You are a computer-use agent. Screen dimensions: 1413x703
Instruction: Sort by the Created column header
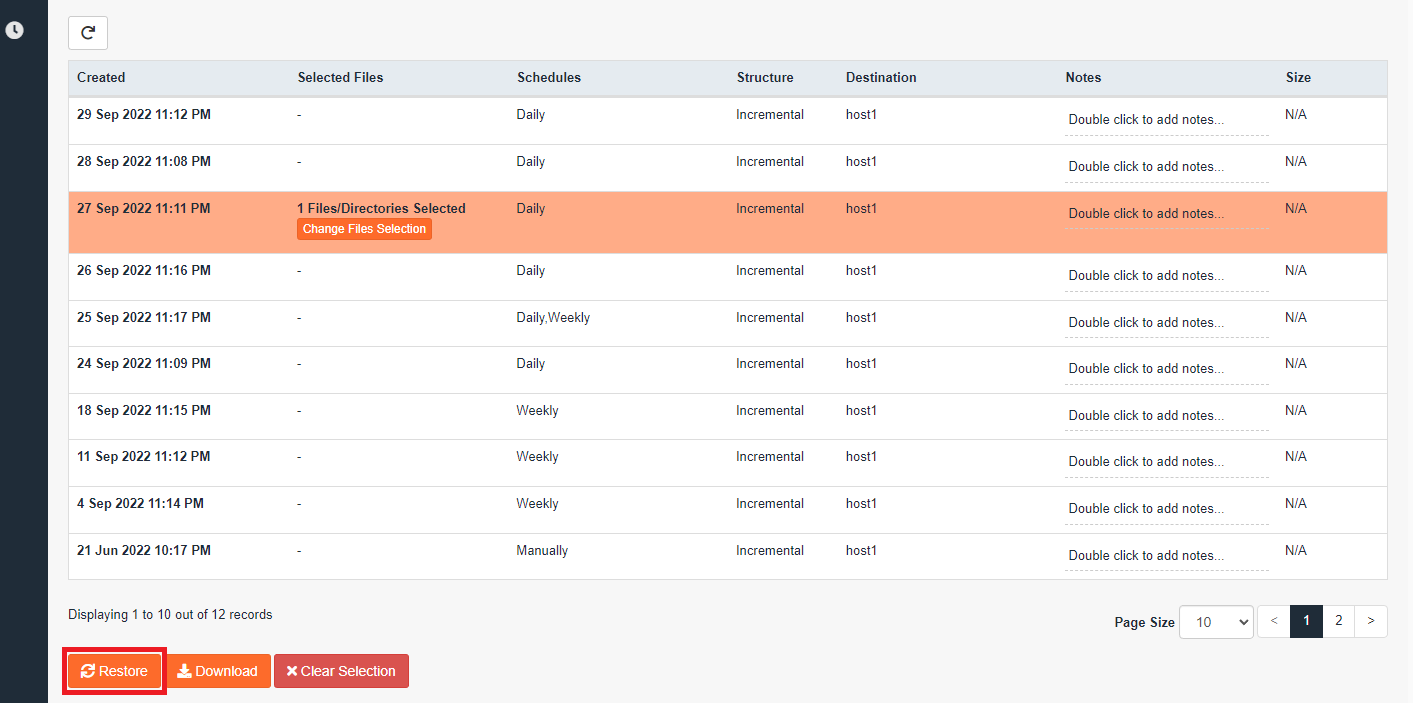coord(101,77)
